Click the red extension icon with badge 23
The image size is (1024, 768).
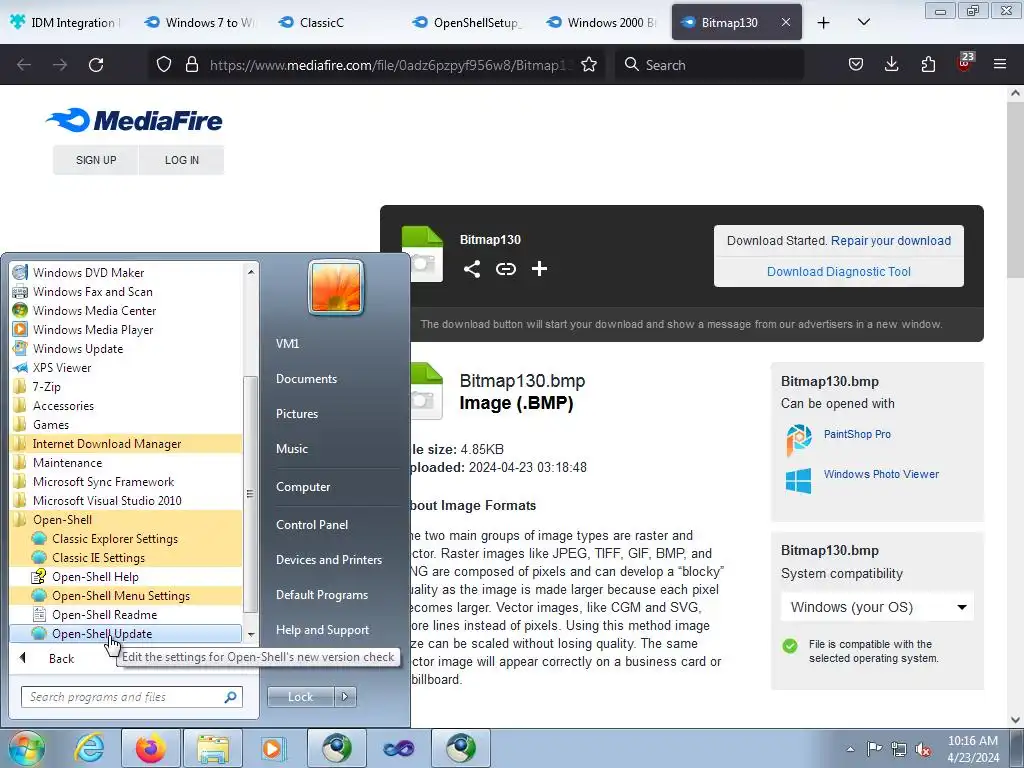pyautogui.click(x=965, y=63)
